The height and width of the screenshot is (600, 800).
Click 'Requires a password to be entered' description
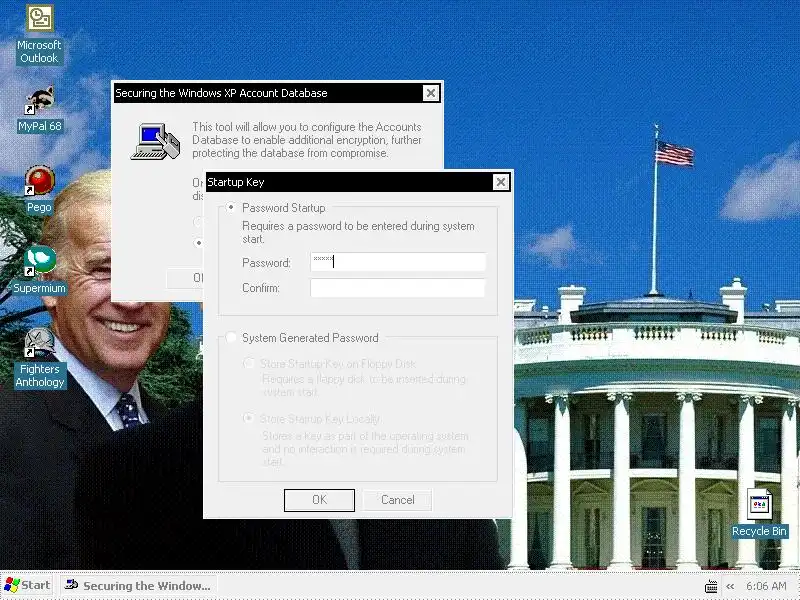pos(358,232)
